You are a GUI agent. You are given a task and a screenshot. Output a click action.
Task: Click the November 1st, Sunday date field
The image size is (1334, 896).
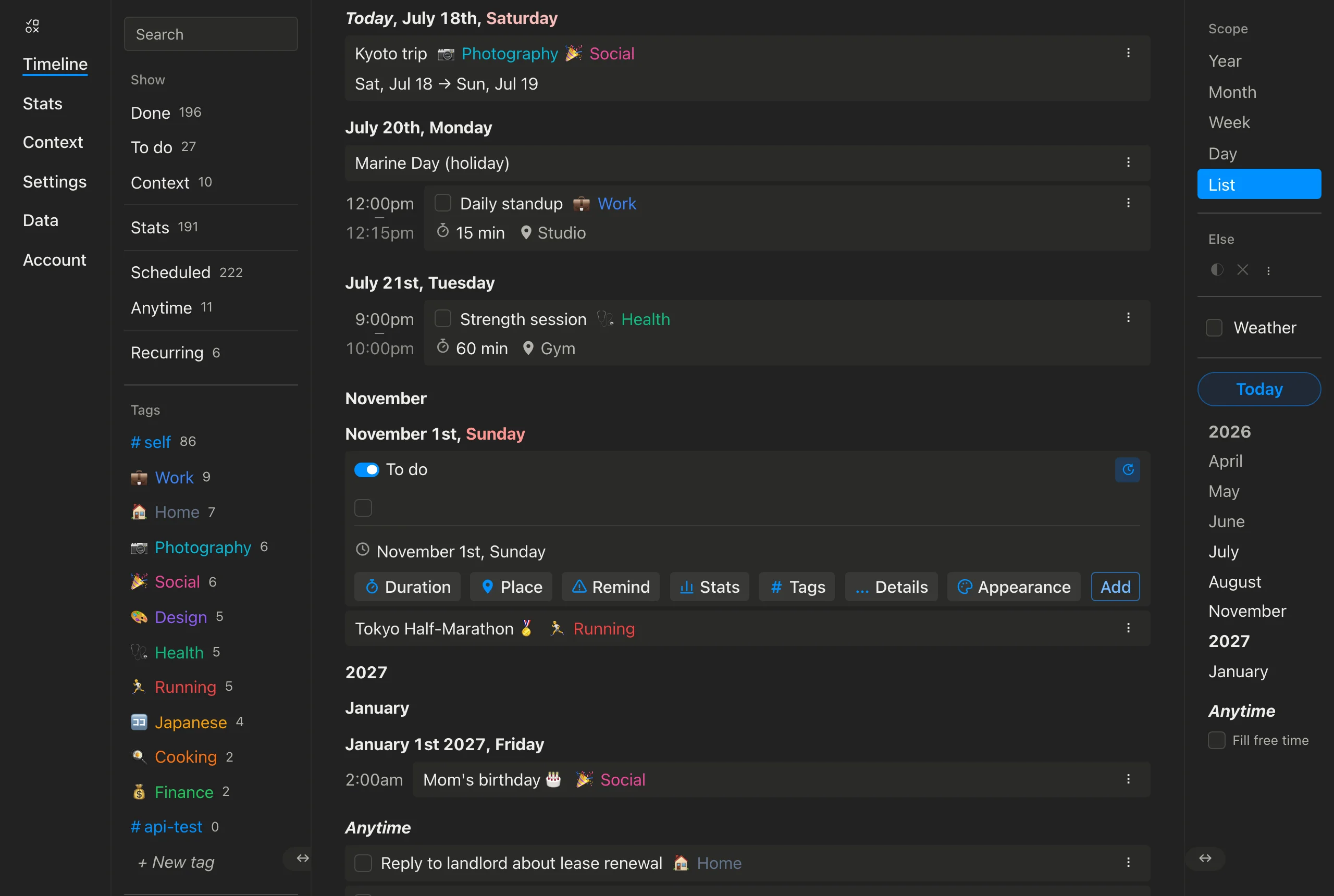[461, 552]
